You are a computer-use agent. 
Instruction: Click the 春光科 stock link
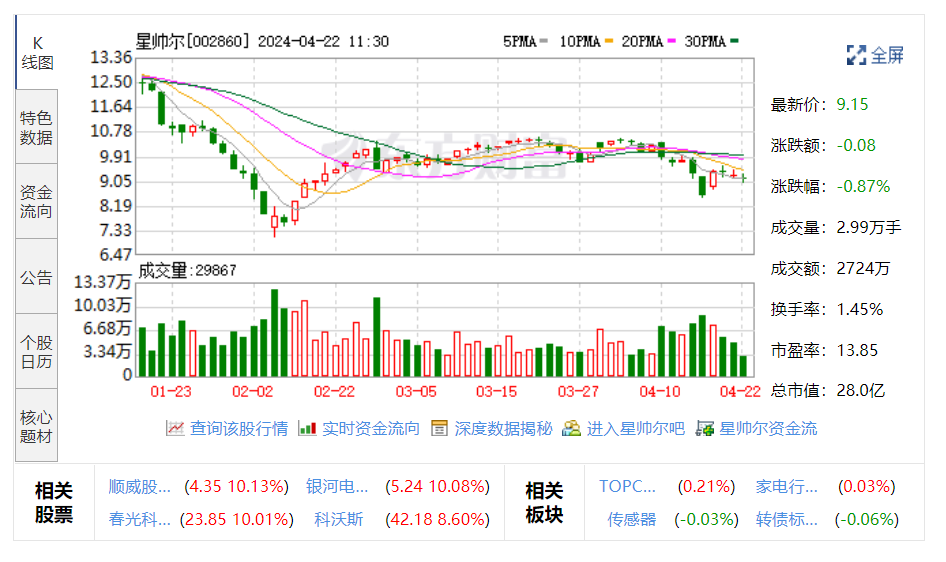[x=140, y=519]
